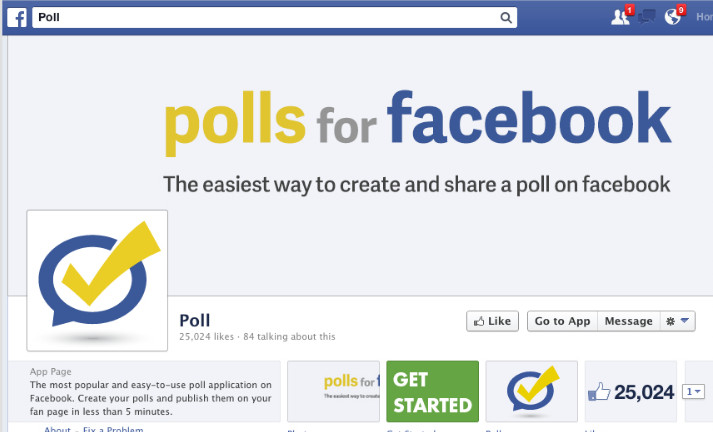713x432 pixels.
Task: Like the Poll page
Action: [x=492, y=321]
